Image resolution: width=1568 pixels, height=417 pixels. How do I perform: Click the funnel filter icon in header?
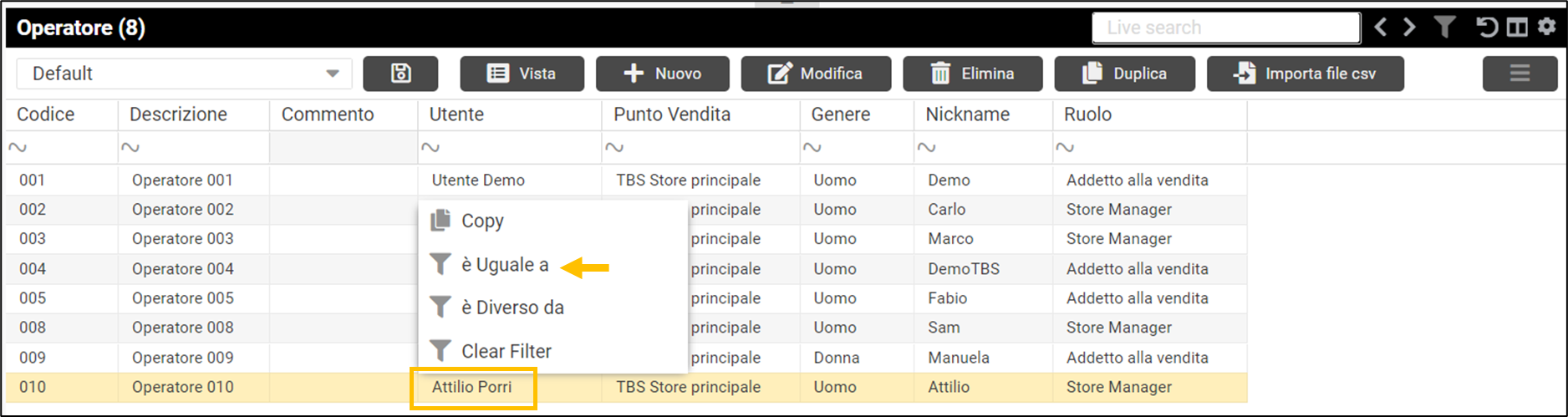tap(1444, 28)
